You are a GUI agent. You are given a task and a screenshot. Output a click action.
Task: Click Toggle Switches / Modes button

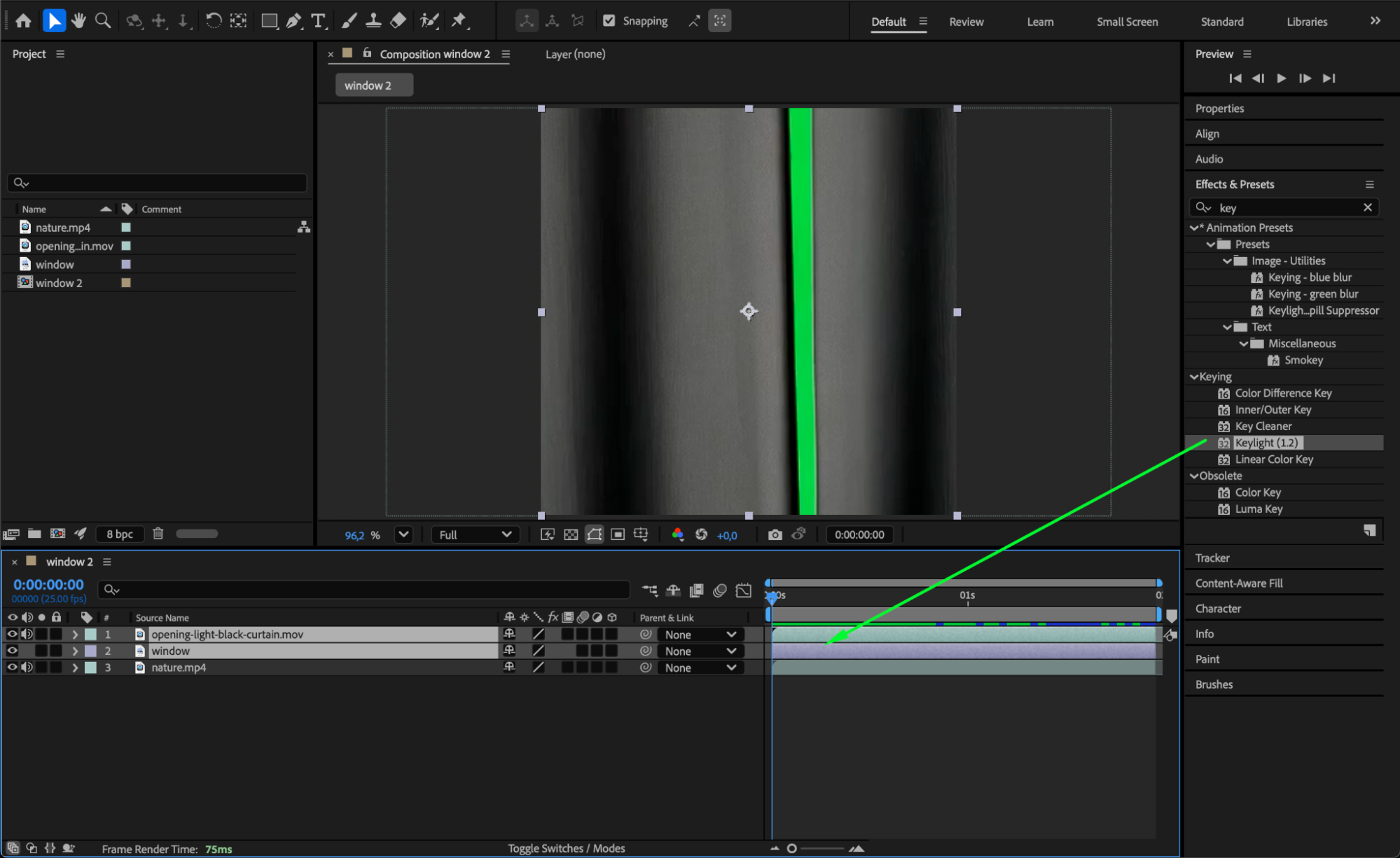pos(566,848)
